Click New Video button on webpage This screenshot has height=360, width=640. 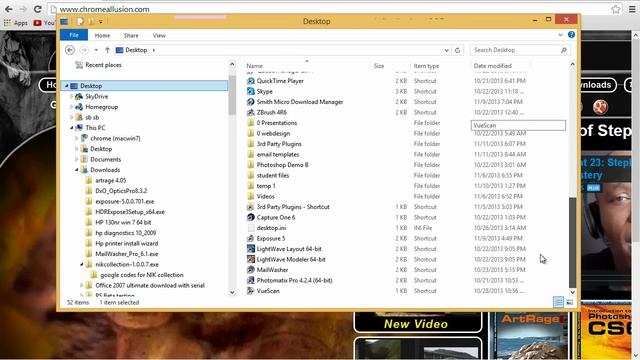coord(416,324)
